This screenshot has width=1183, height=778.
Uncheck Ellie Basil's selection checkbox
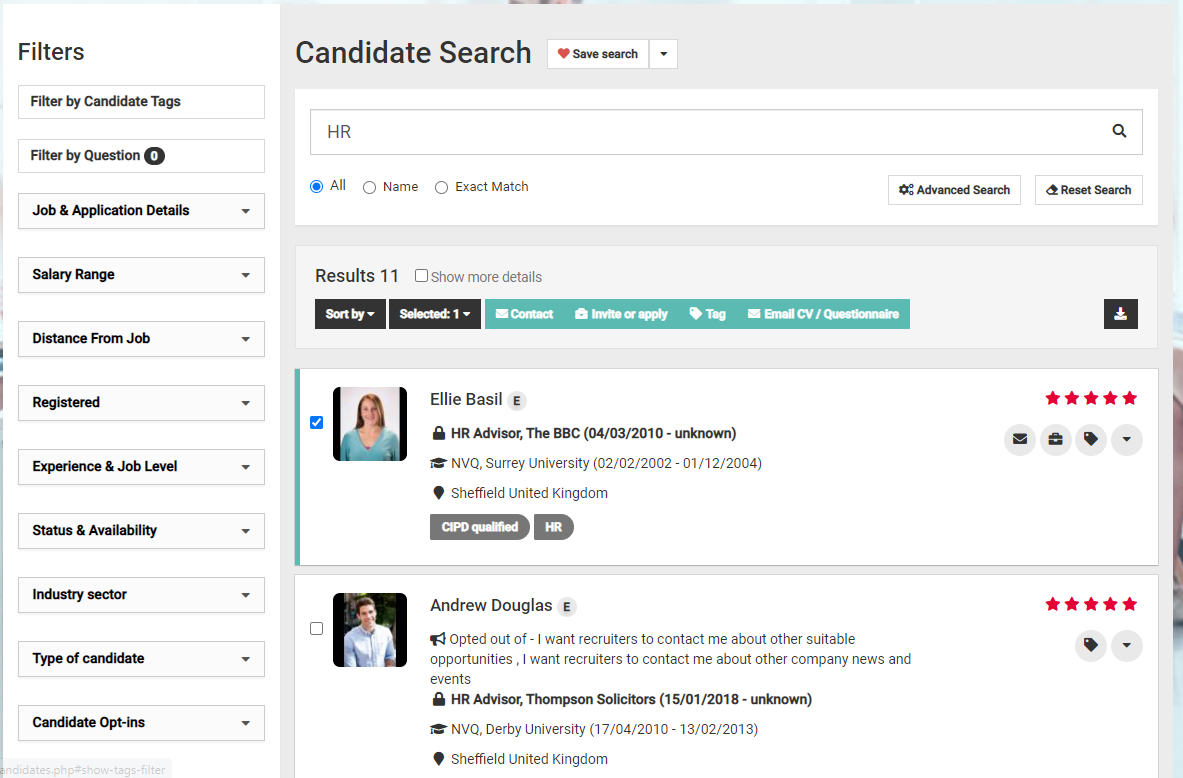317,422
